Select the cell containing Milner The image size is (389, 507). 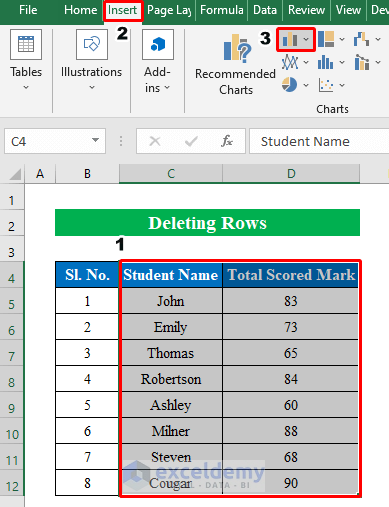[x=171, y=431]
